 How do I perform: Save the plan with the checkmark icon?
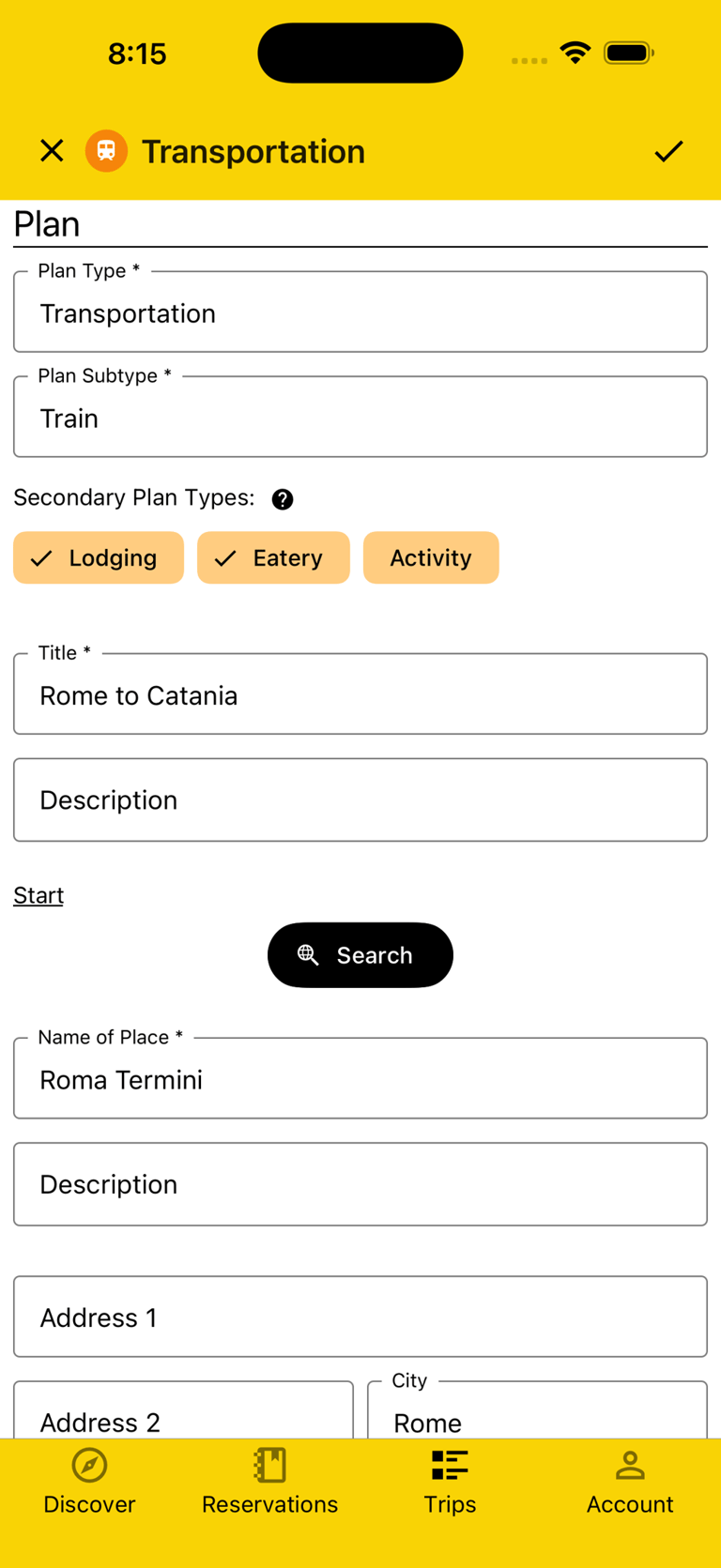coord(669,150)
